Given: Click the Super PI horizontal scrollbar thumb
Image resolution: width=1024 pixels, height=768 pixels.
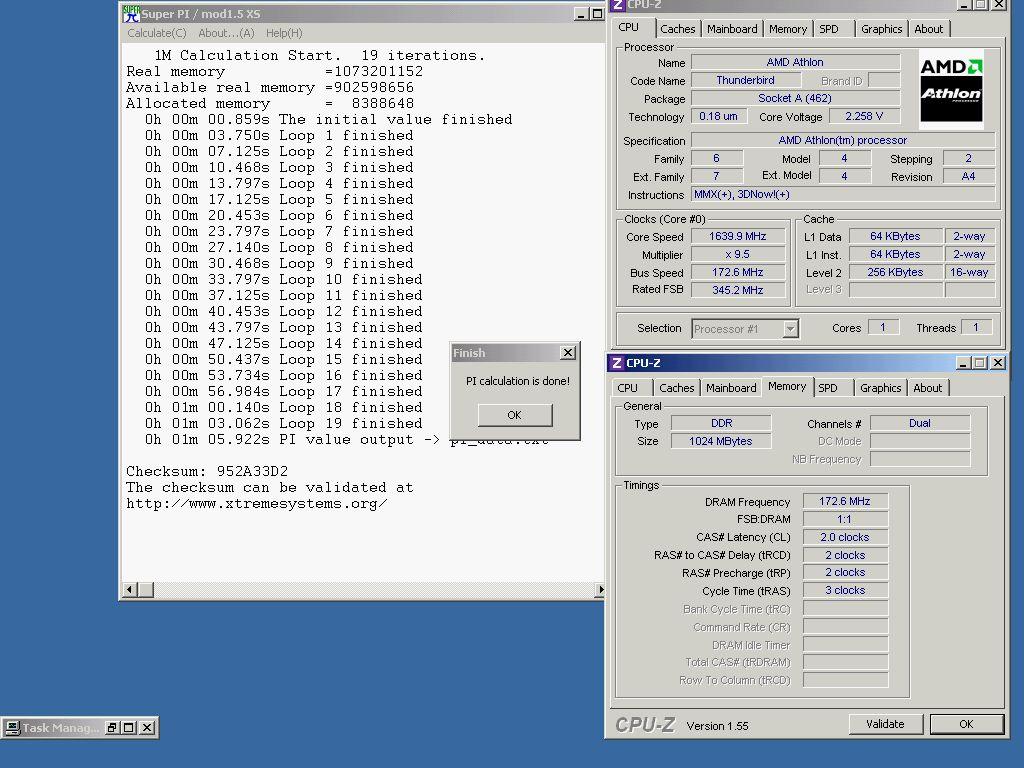Looking at the screenshot, I should [146, 590].
